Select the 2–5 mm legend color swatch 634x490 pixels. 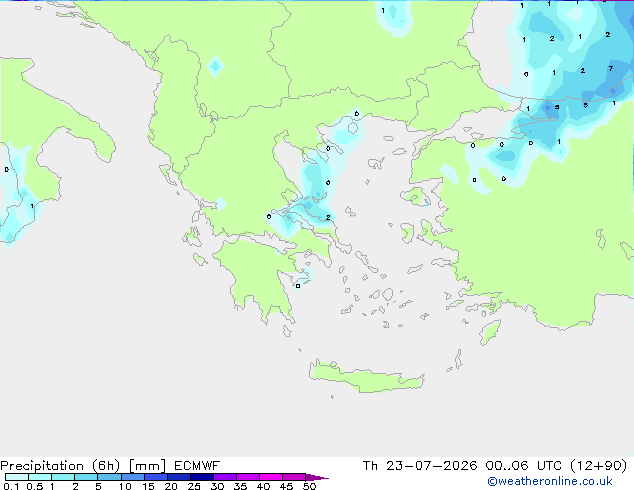click(86, 477)
